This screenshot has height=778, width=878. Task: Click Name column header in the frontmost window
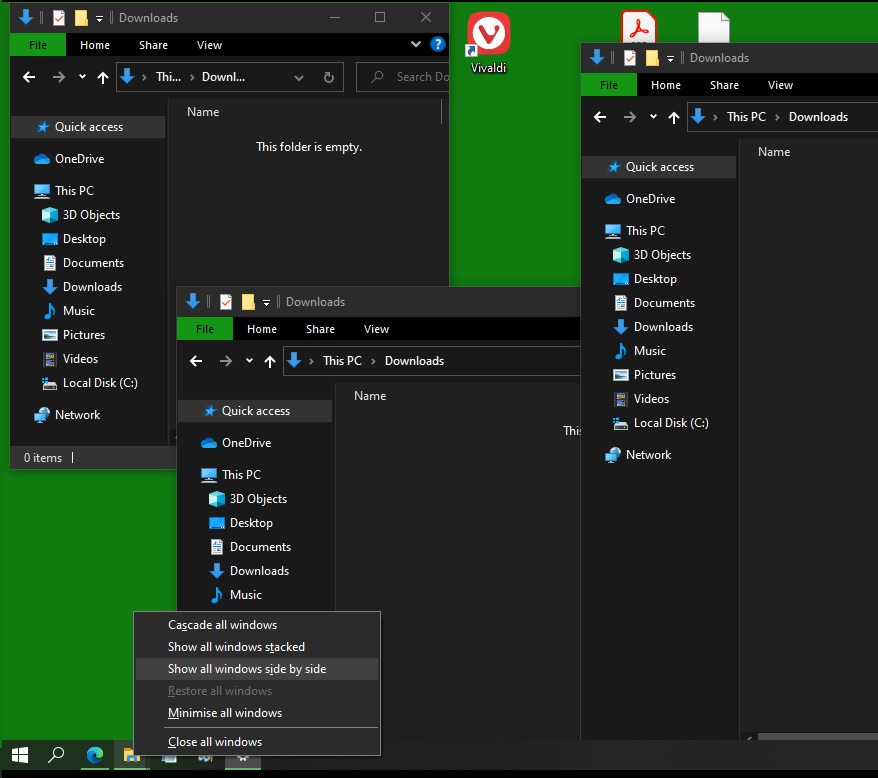(774, 152)
